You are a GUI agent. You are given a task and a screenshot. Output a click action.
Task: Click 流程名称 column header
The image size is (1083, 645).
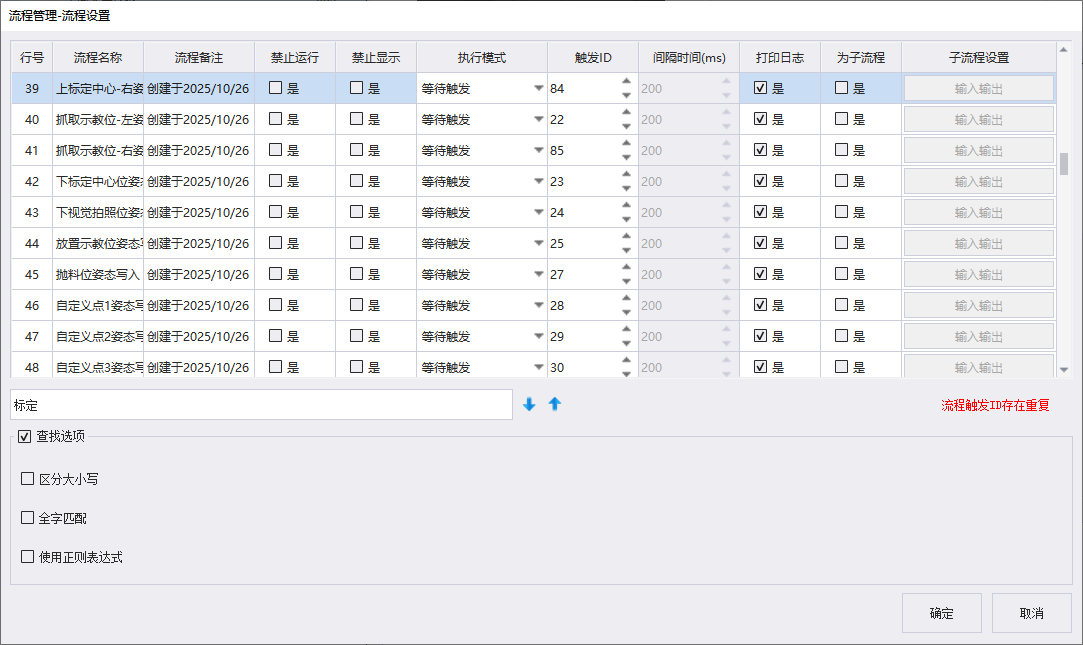pos(98,57)
